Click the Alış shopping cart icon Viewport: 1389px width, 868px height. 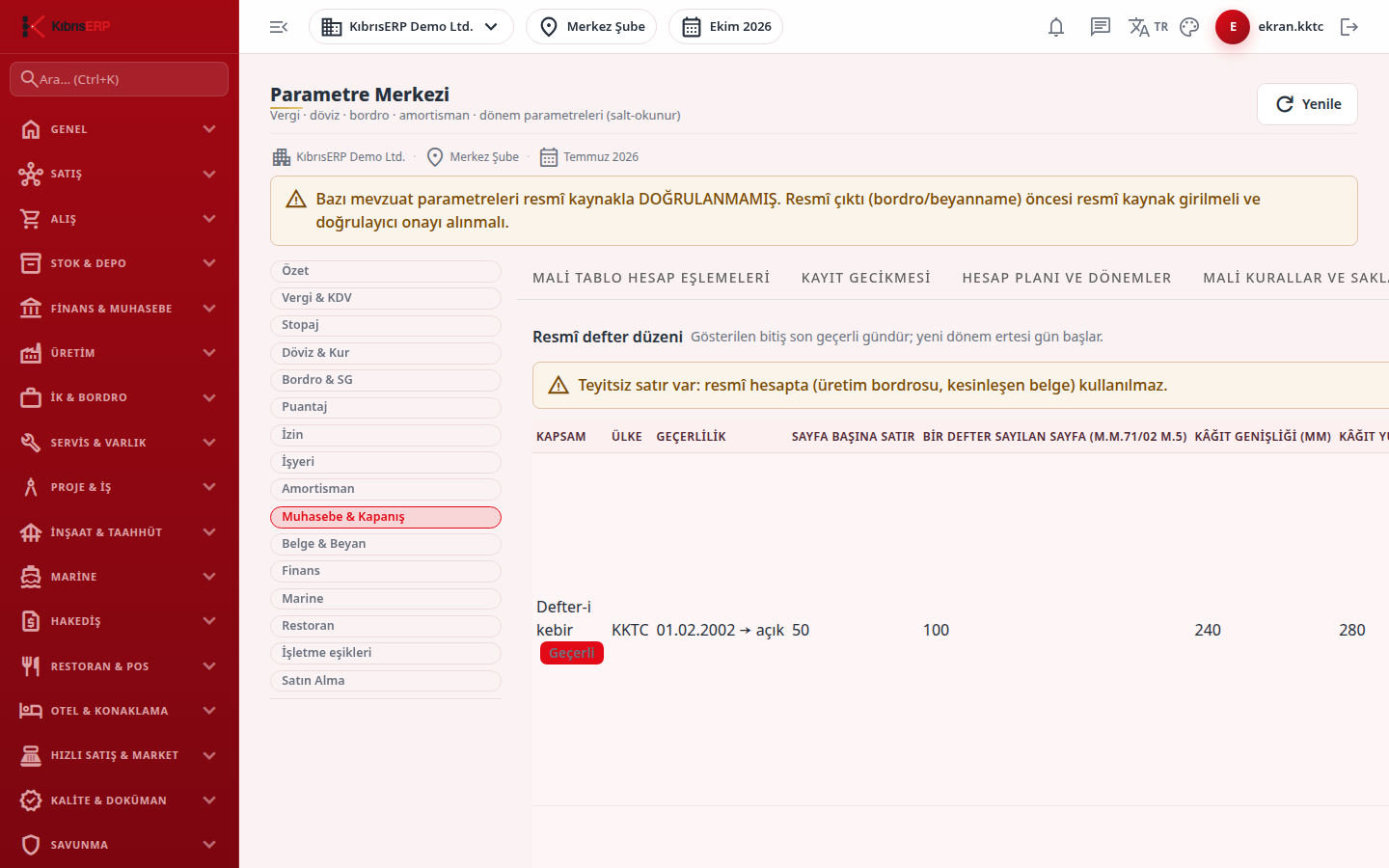tap(31, 219)
